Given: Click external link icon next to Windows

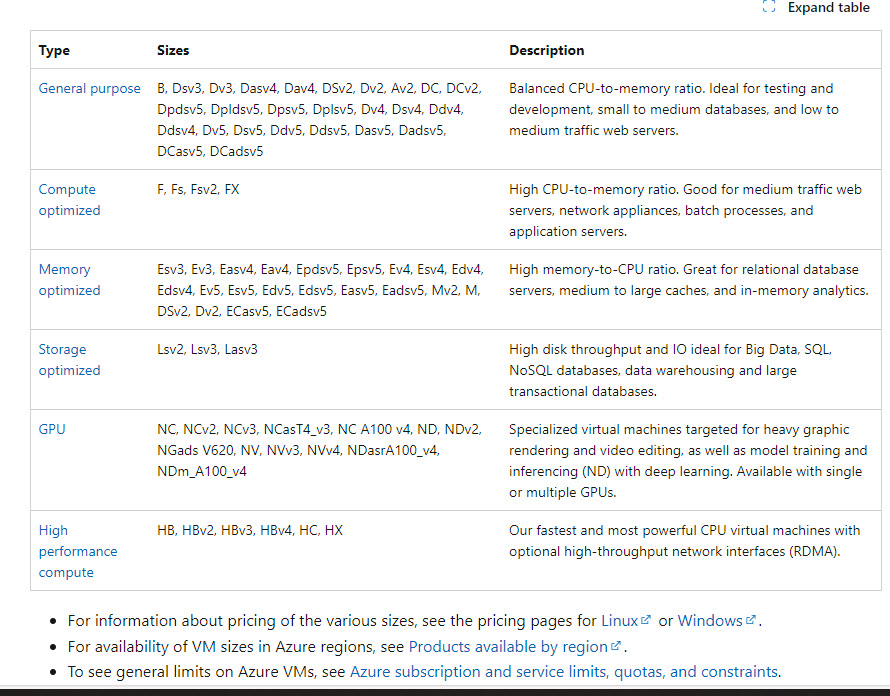Looking at the screenshot, I should (750, 620).
